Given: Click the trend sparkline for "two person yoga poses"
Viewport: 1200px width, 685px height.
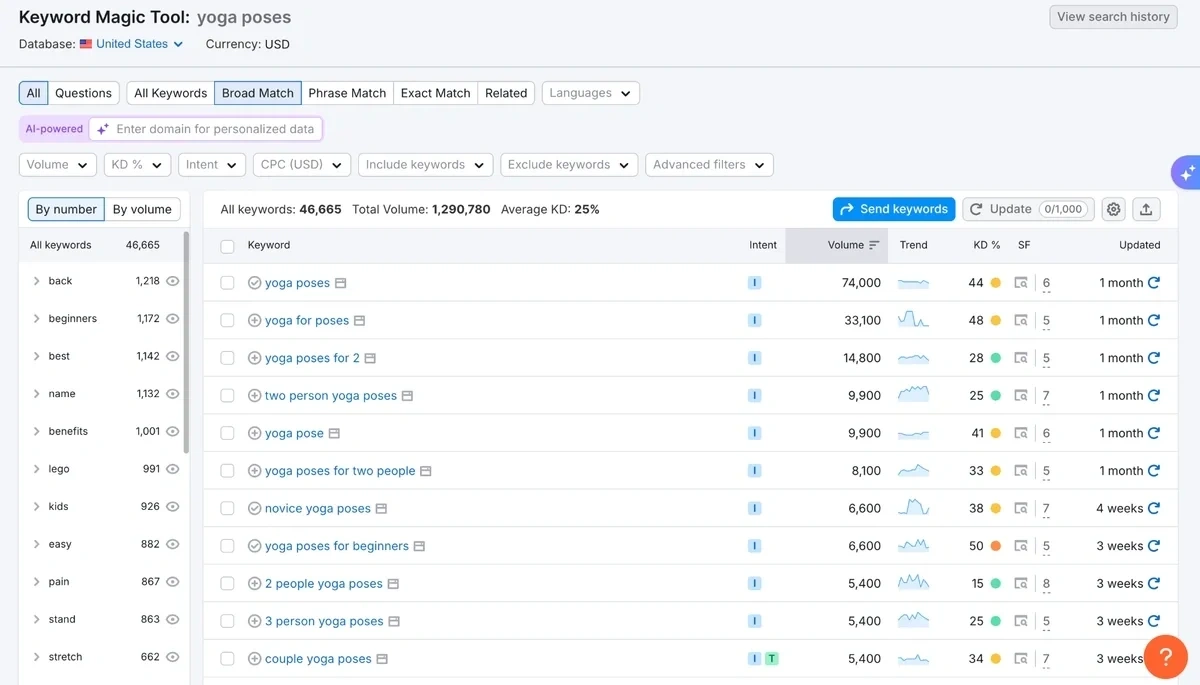Looking at the screenshot, I should tap(913, 395).
